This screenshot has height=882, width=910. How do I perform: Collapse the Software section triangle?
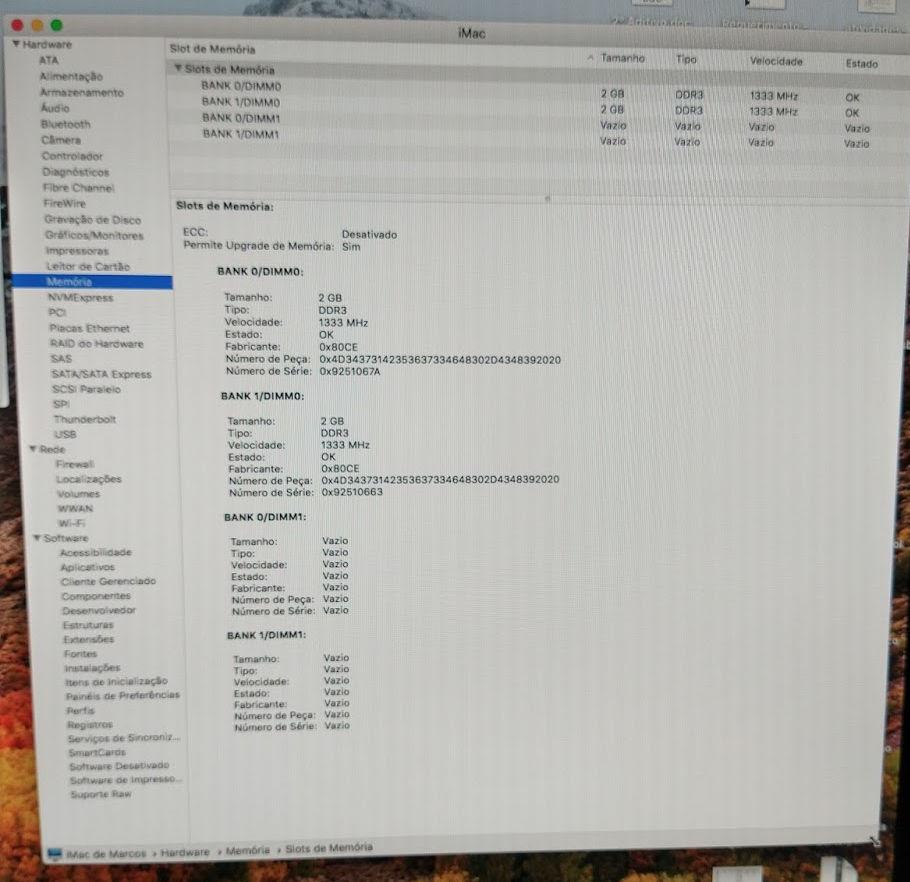coord(37,539)
